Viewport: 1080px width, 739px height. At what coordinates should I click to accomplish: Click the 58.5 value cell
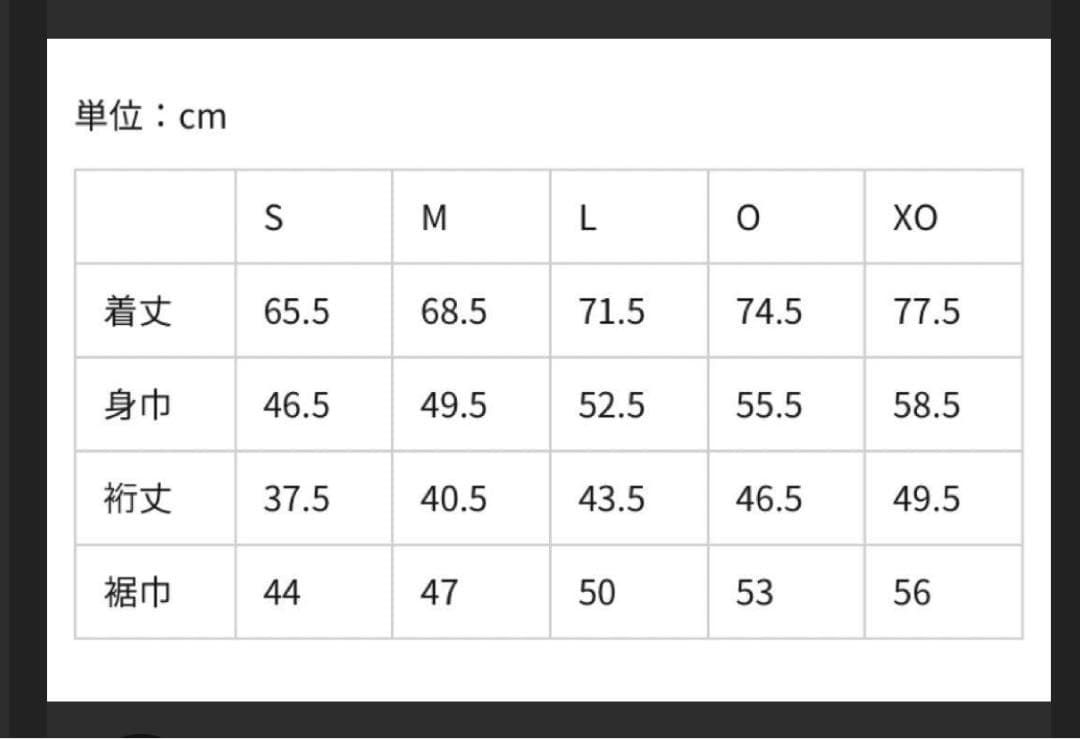point(926,405)
